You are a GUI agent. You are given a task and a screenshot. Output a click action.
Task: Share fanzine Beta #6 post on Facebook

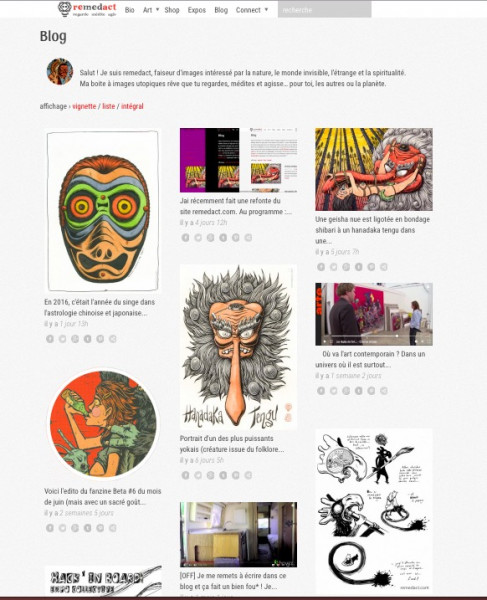(50, 528)
